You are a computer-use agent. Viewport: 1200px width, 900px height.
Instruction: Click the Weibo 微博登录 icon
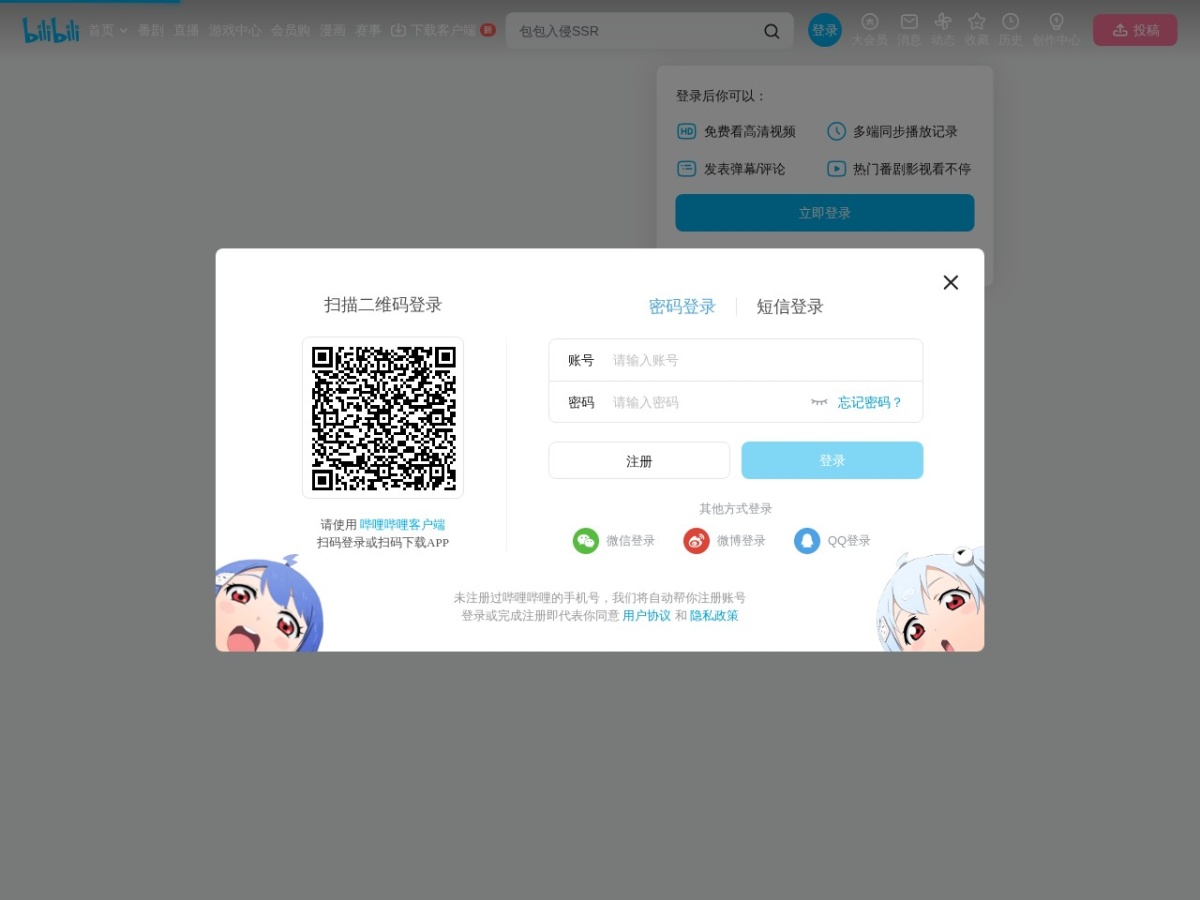(x=696, y=541)
